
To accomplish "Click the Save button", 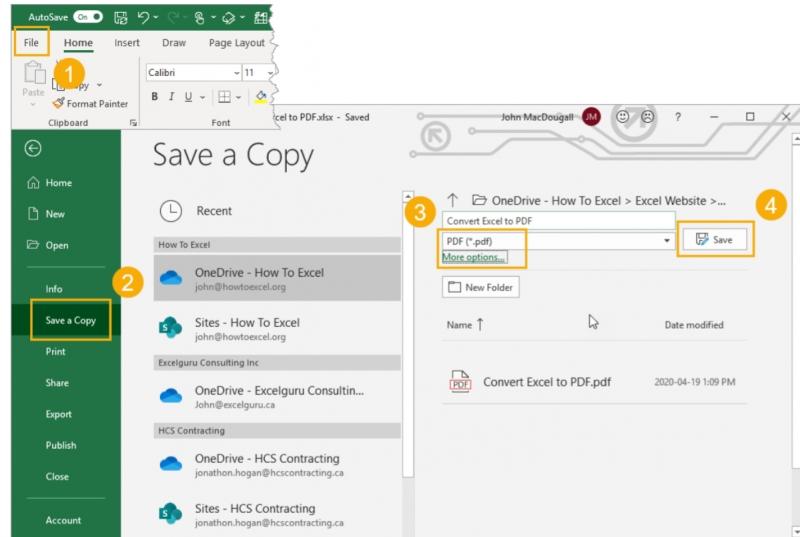I will [715, 239].
